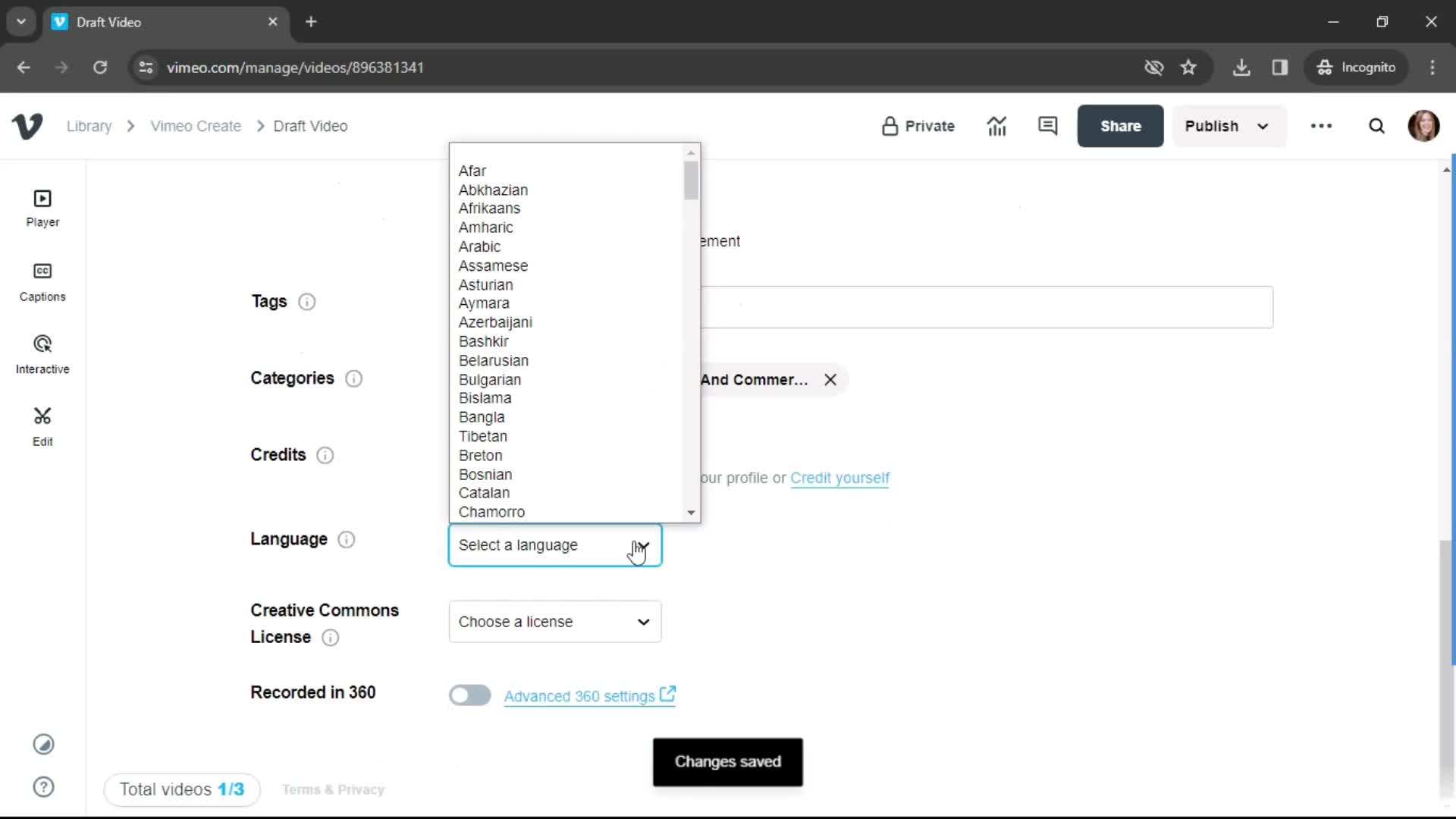Image resolution: width=1456 pixels, height=819 pixels.
Task: Go back to previous page
Action: [x=24, y=67]
